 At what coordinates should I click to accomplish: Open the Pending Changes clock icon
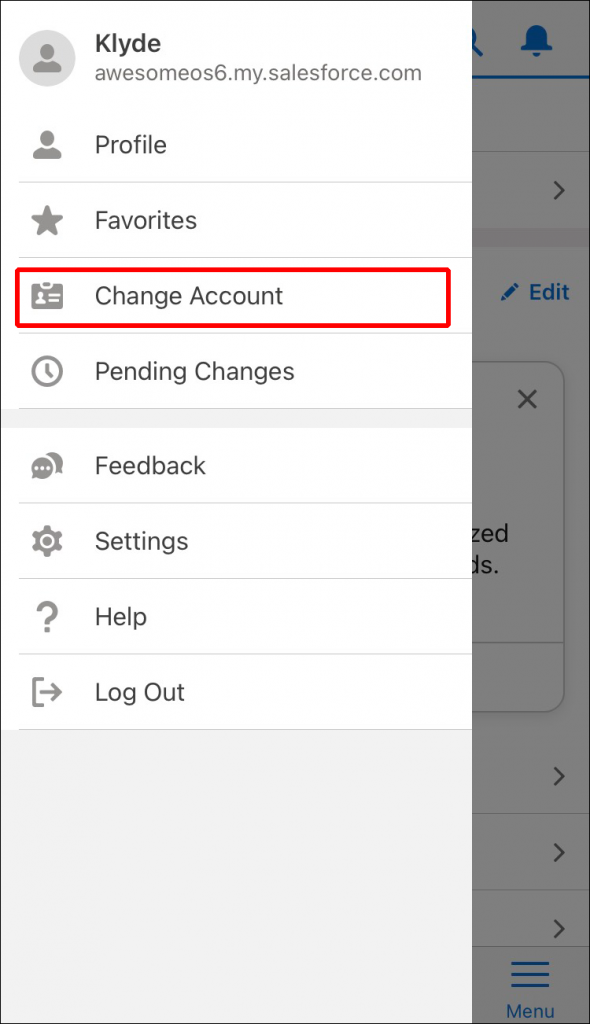tap(47, 371)
